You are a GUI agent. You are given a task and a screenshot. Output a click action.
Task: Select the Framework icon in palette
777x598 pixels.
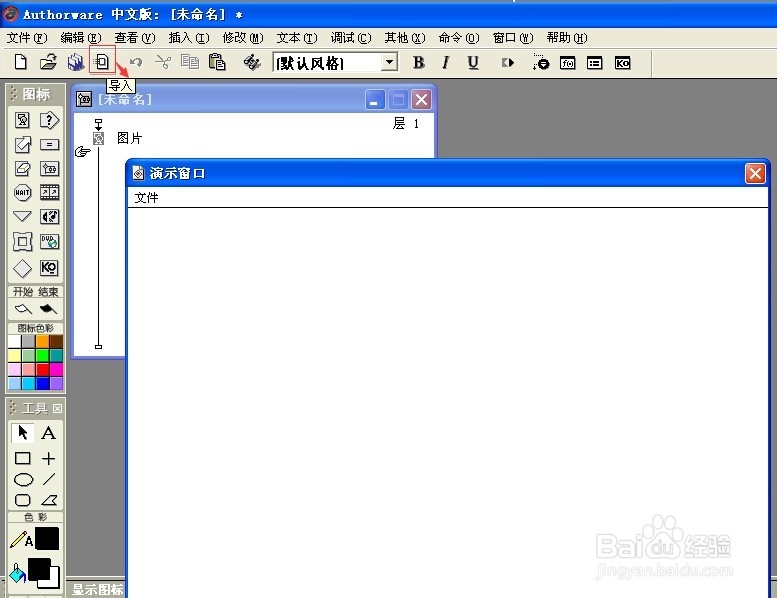pos(22,242)
